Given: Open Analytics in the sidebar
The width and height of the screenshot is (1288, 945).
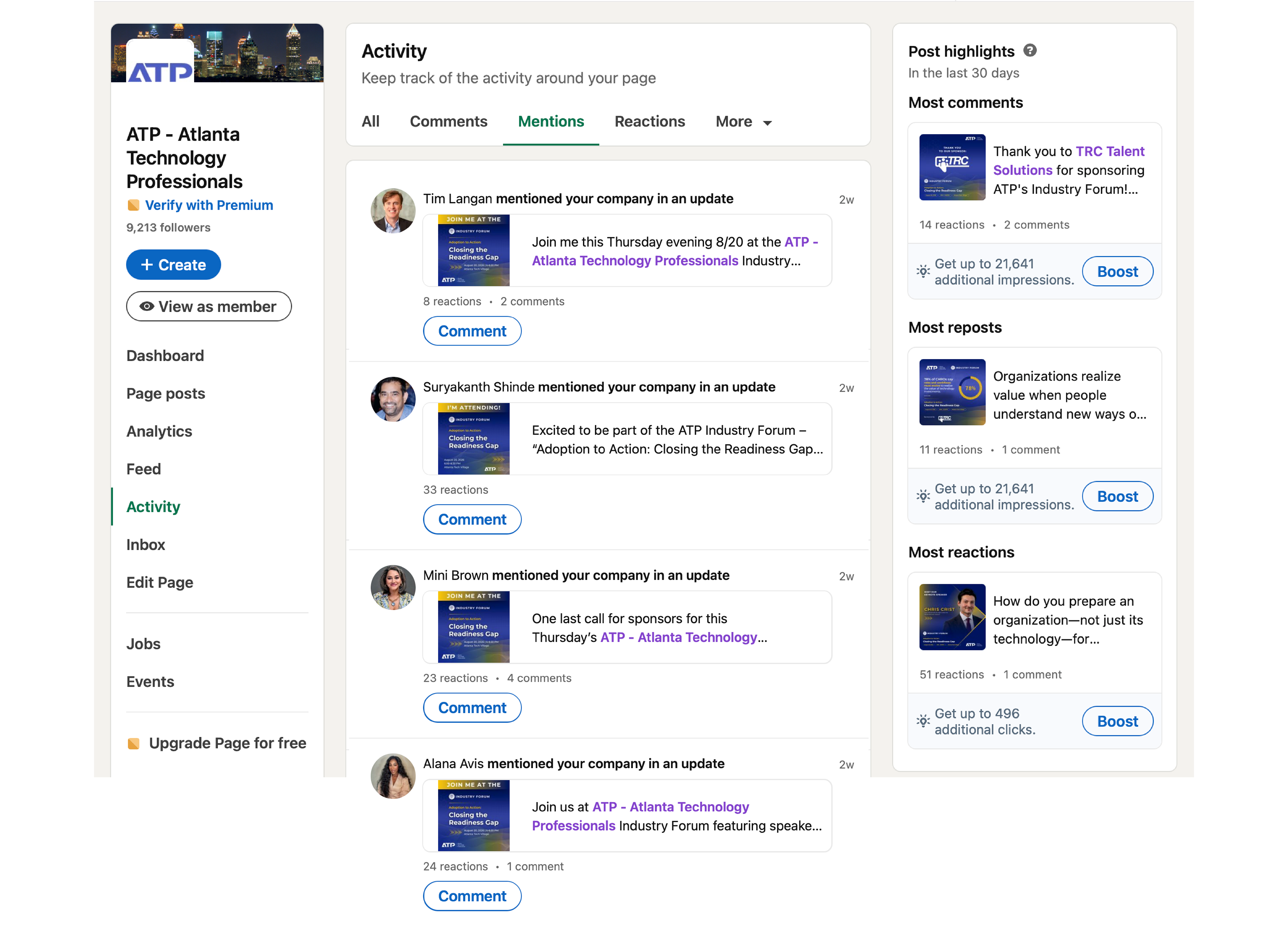Looking at the screenshot, I should coord(159,431).
